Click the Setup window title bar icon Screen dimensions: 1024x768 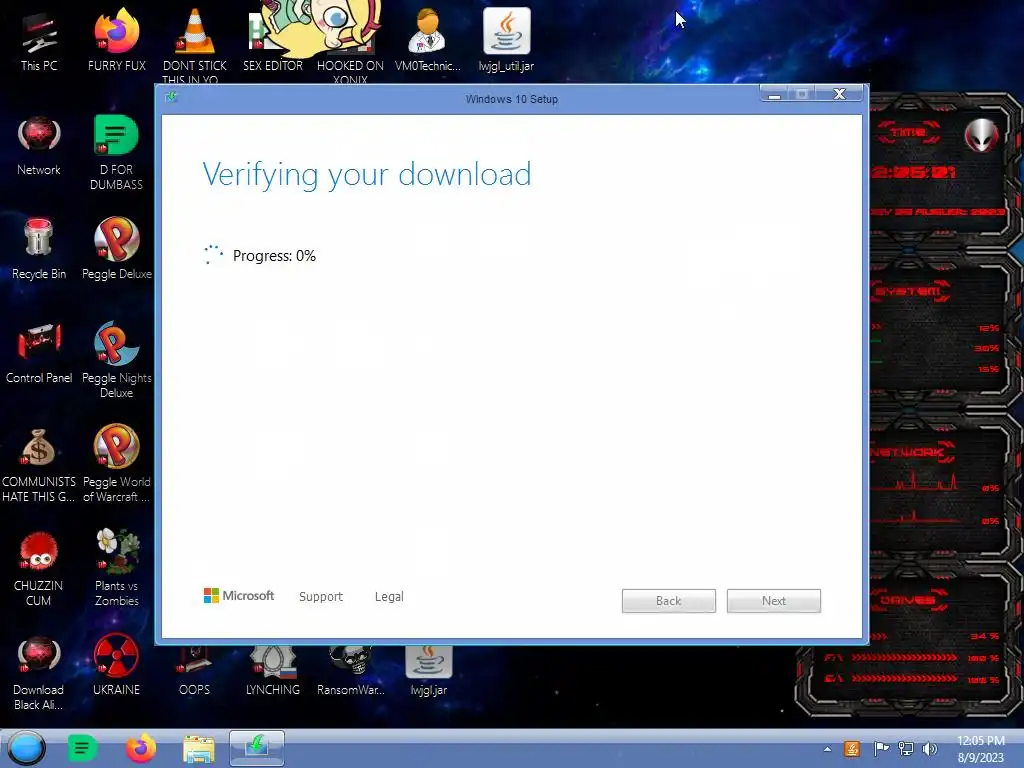172,98
